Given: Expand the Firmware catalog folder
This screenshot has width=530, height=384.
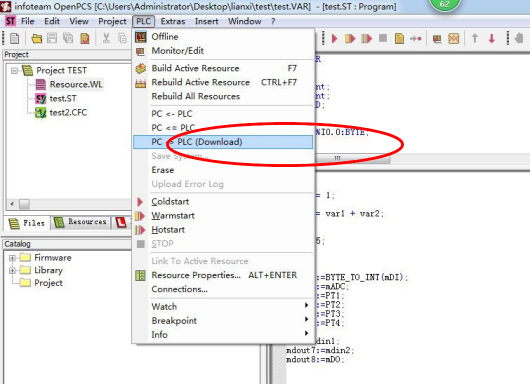Looking at the screenshot, I should [x=13, y=258].
